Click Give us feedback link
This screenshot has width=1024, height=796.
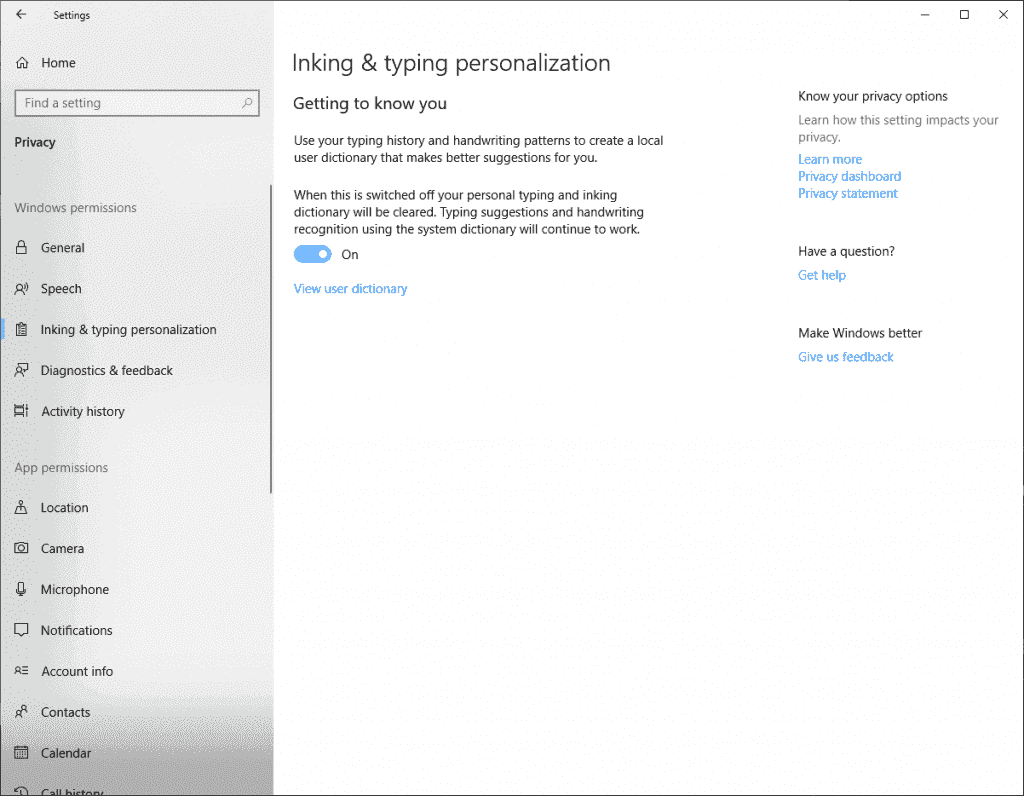click(x=845, y=357)
